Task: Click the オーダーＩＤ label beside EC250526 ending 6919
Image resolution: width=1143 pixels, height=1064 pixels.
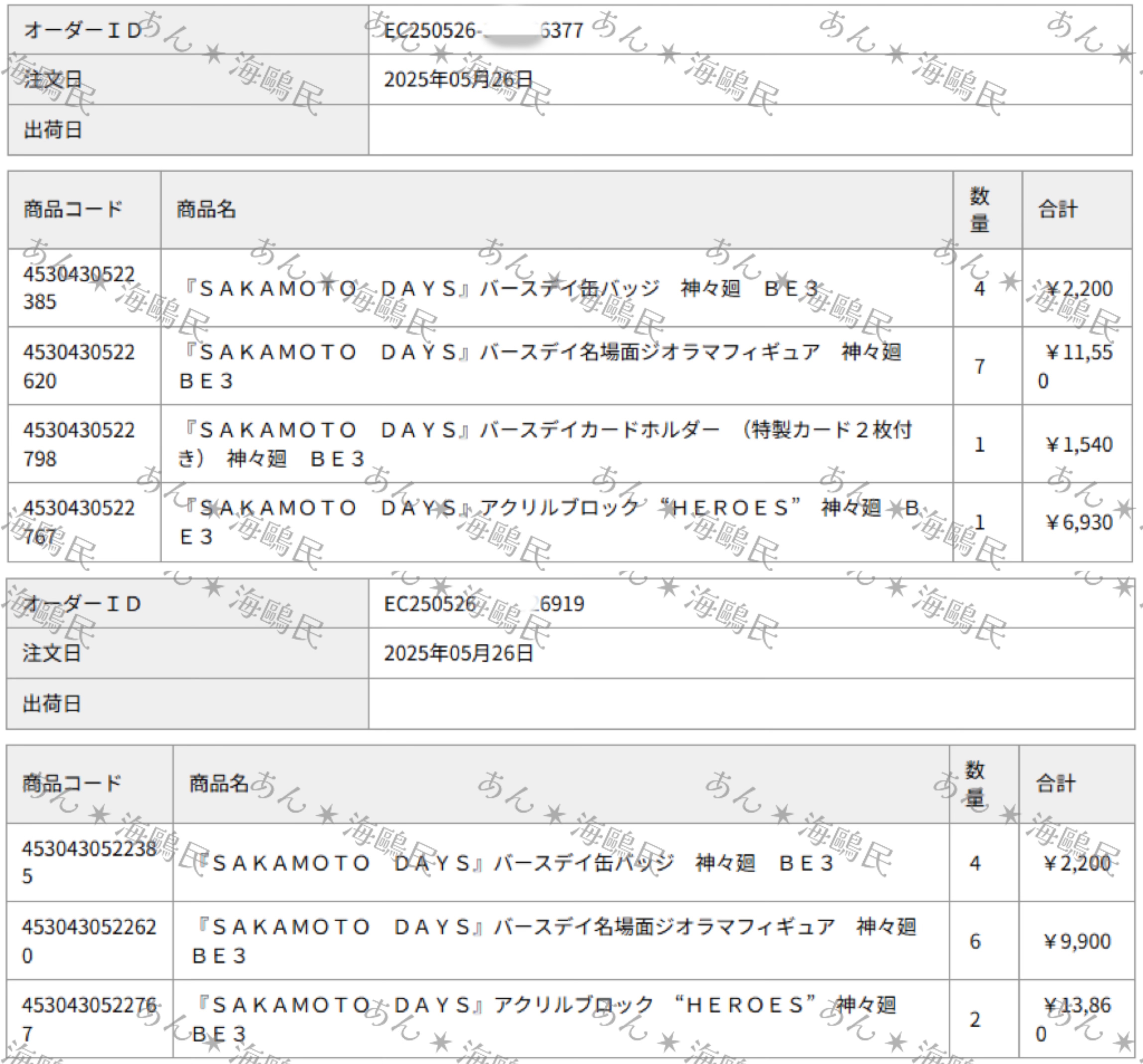Action: (82, 603)
